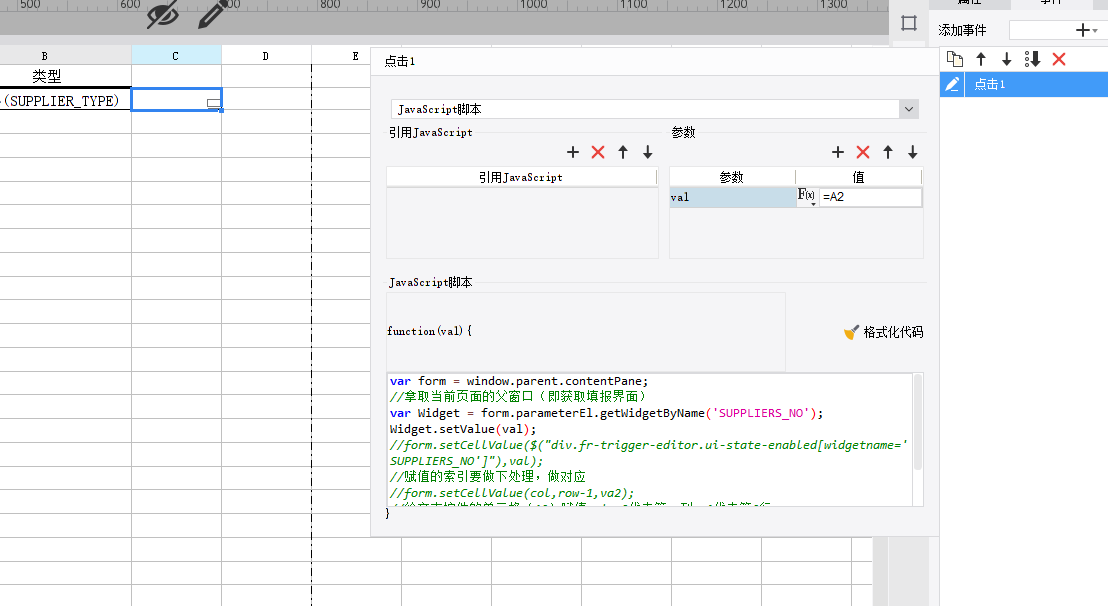The image size is (1108, 606).
Task: Click the =A2 value input field
Action: (870, 197)
